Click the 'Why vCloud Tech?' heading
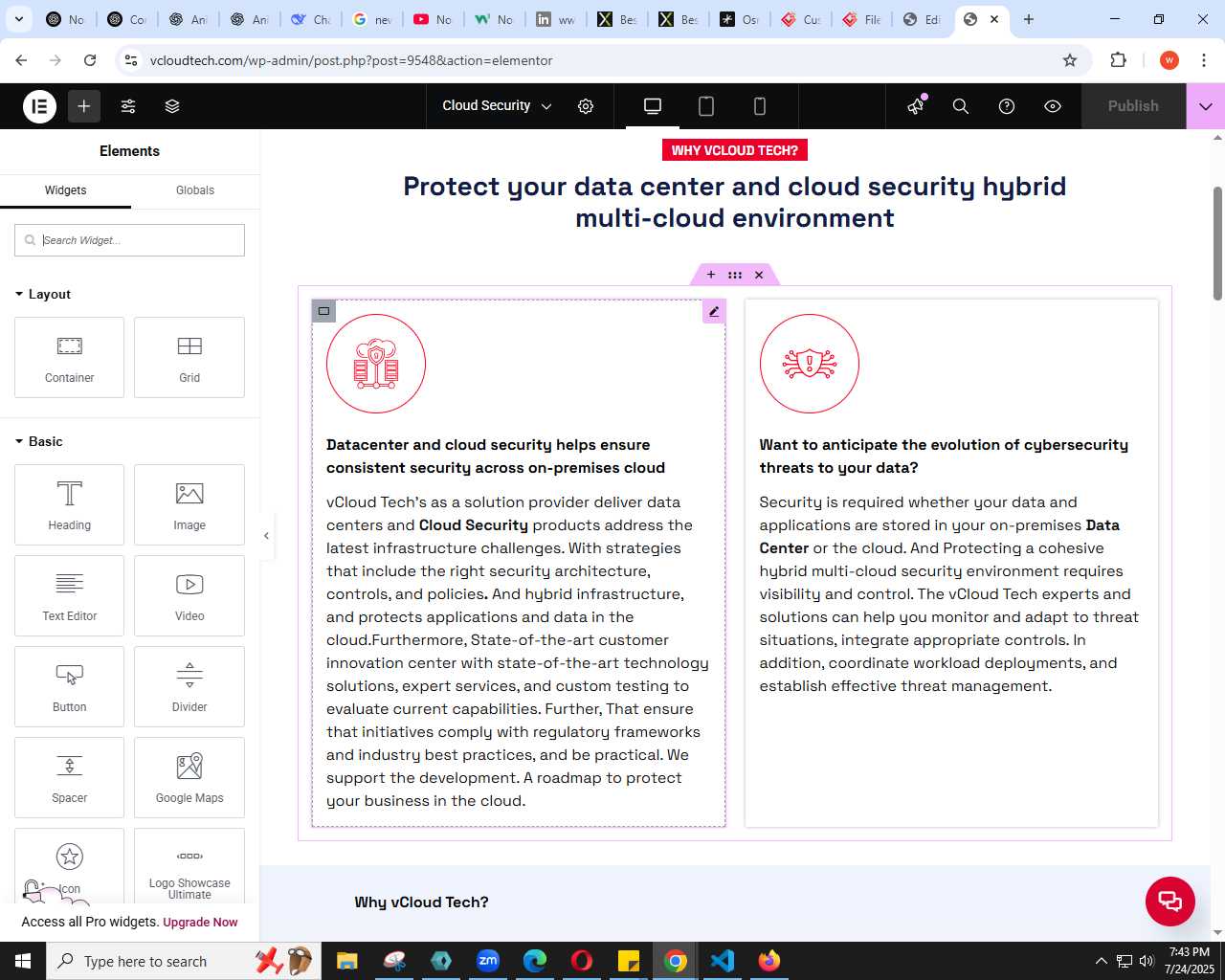Image resolution: width=1225 pixels, height=980 pixels. click(422, 902)
